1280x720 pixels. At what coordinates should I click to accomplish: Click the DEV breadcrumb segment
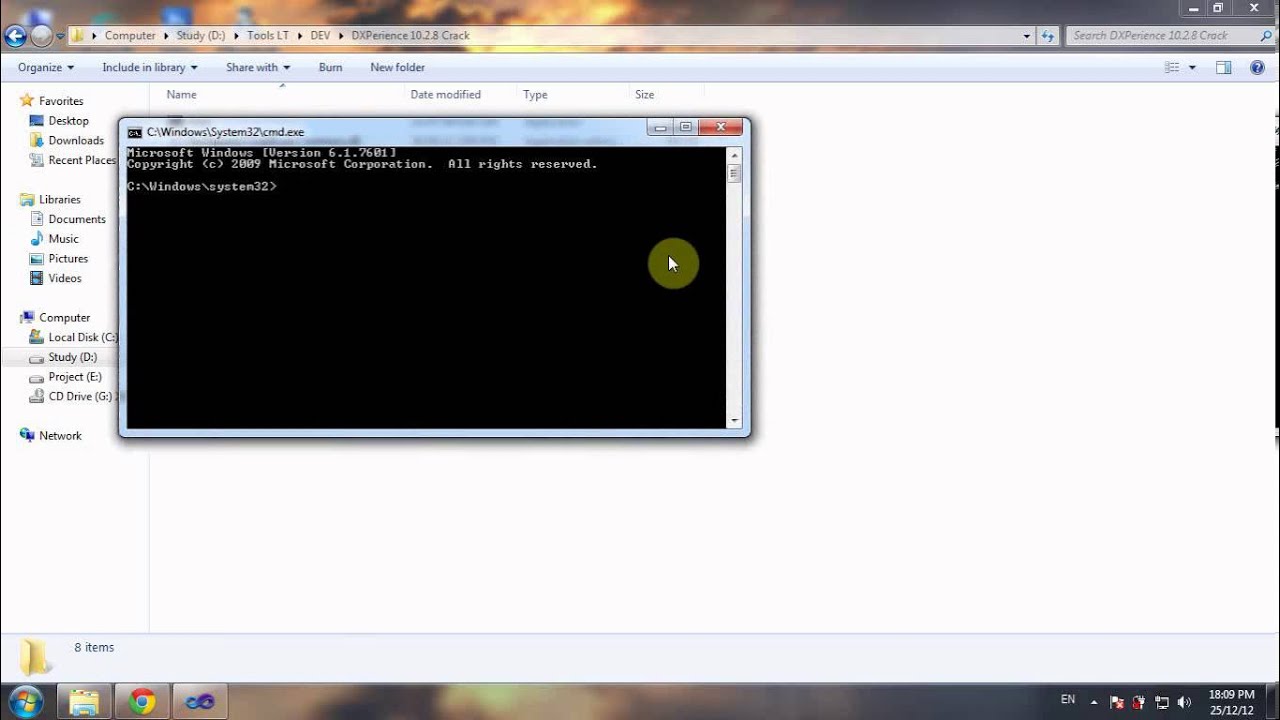click(x=320, y=35)
